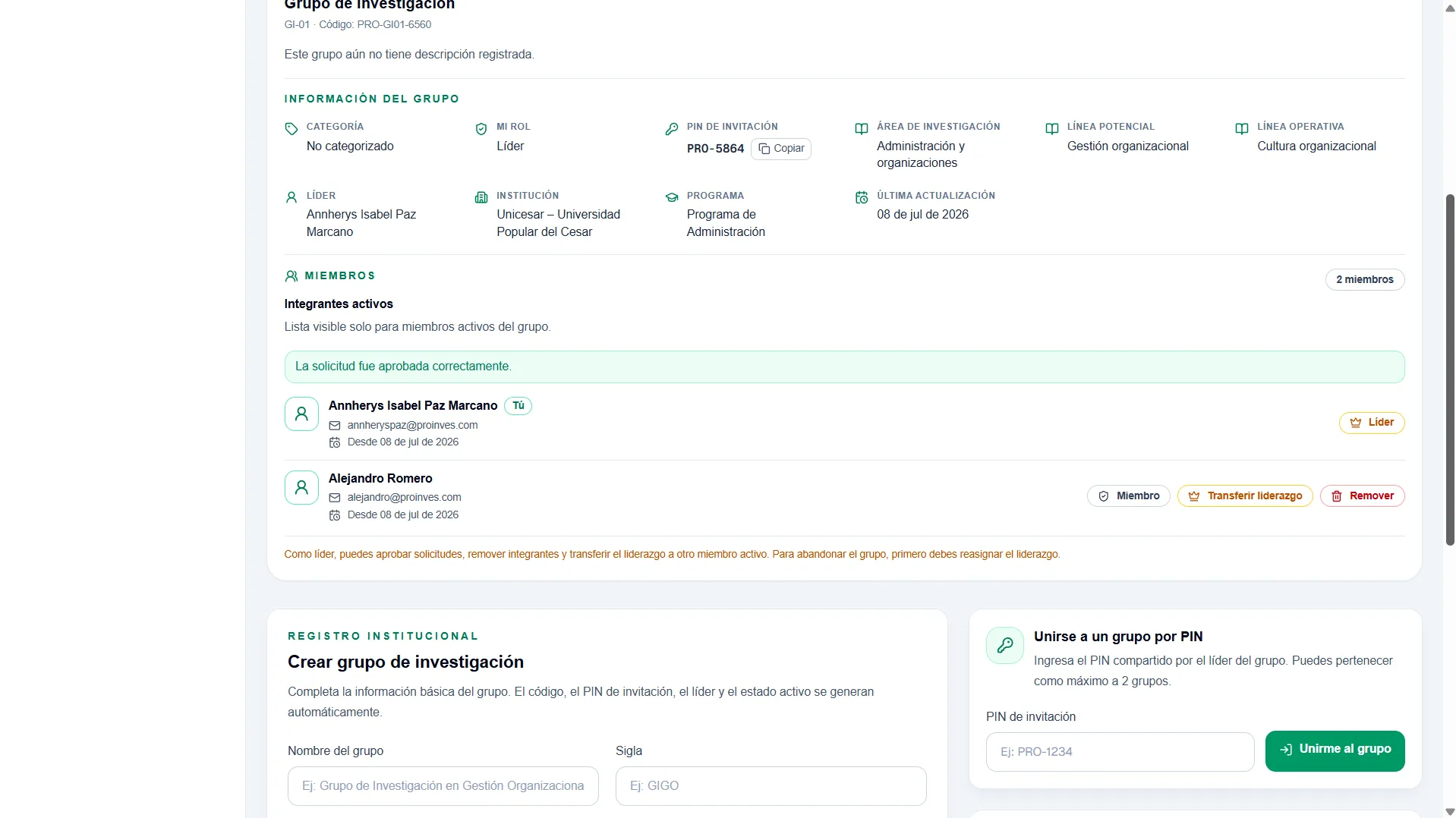Viewport: 1456px width, 818px height.
Task: Click the Líder person icon in group info
Action: click(x=292, y=197)
